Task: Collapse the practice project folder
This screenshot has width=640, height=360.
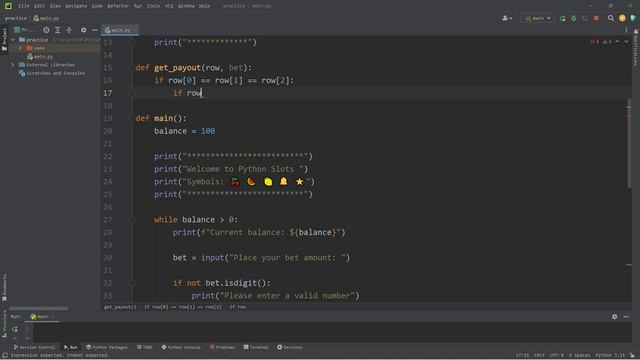Action: (x=13, y=40)
